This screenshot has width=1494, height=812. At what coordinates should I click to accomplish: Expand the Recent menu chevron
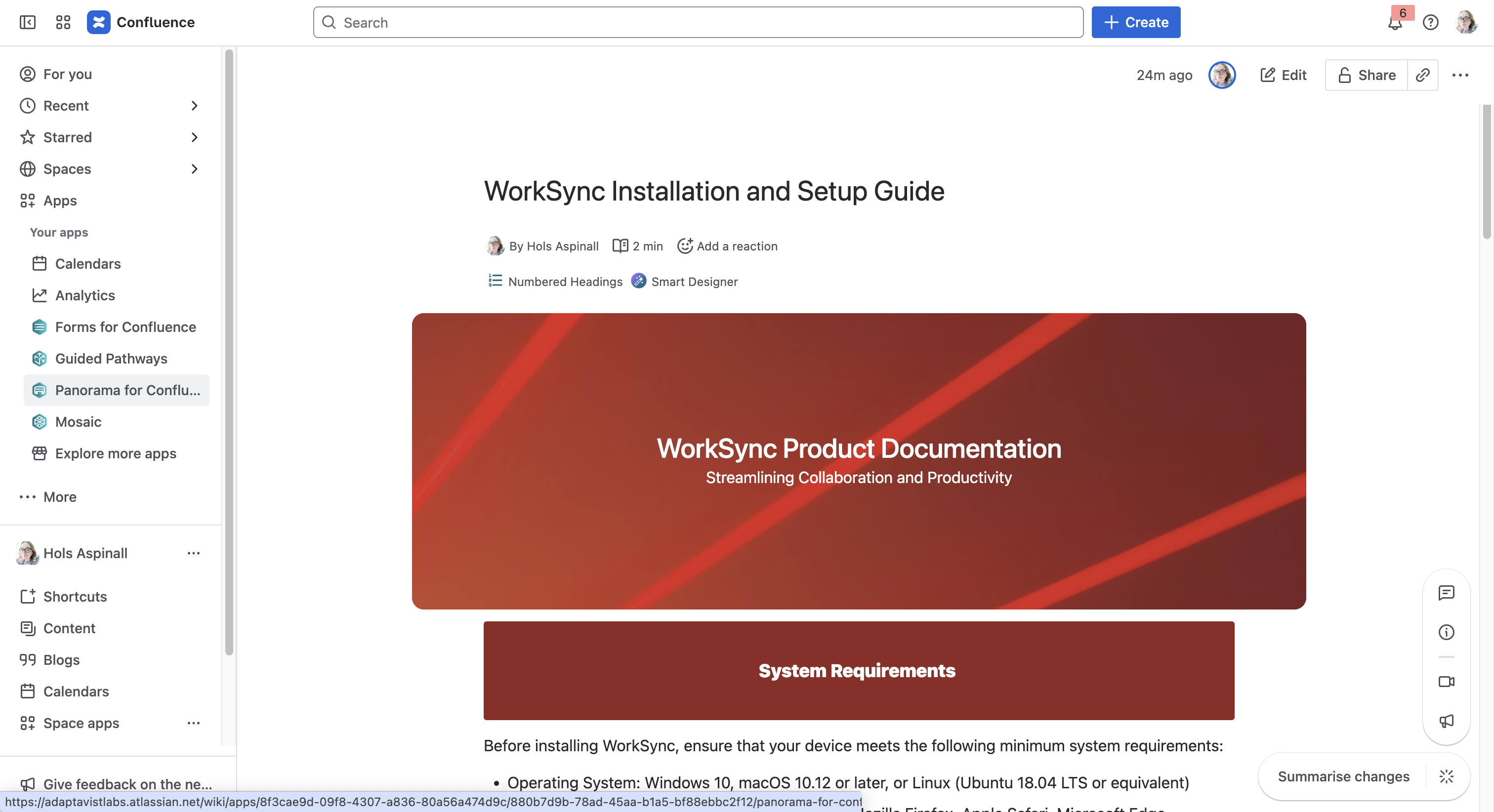(194, 106)
